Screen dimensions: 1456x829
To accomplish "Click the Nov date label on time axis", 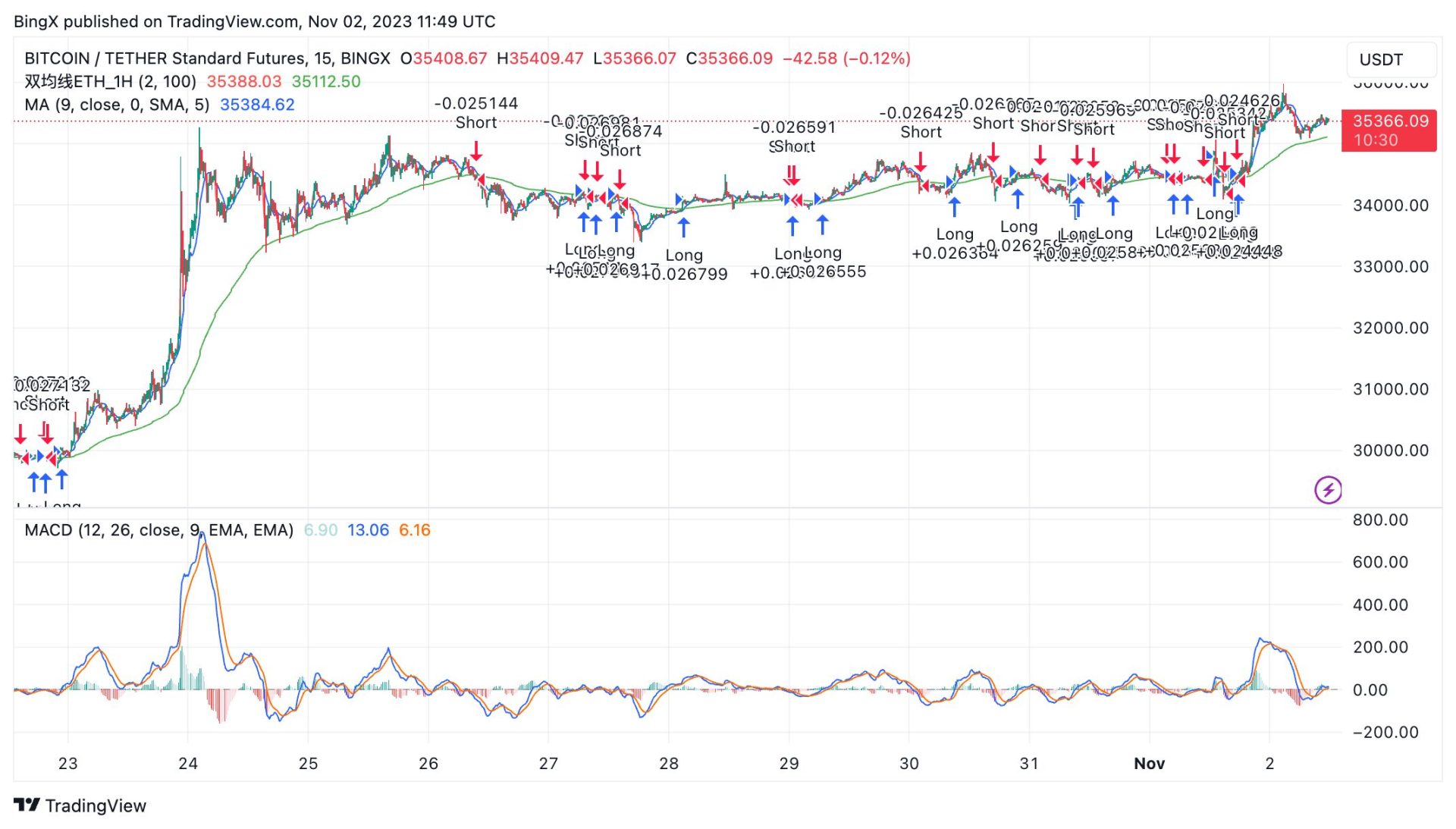I will 1149,764.
